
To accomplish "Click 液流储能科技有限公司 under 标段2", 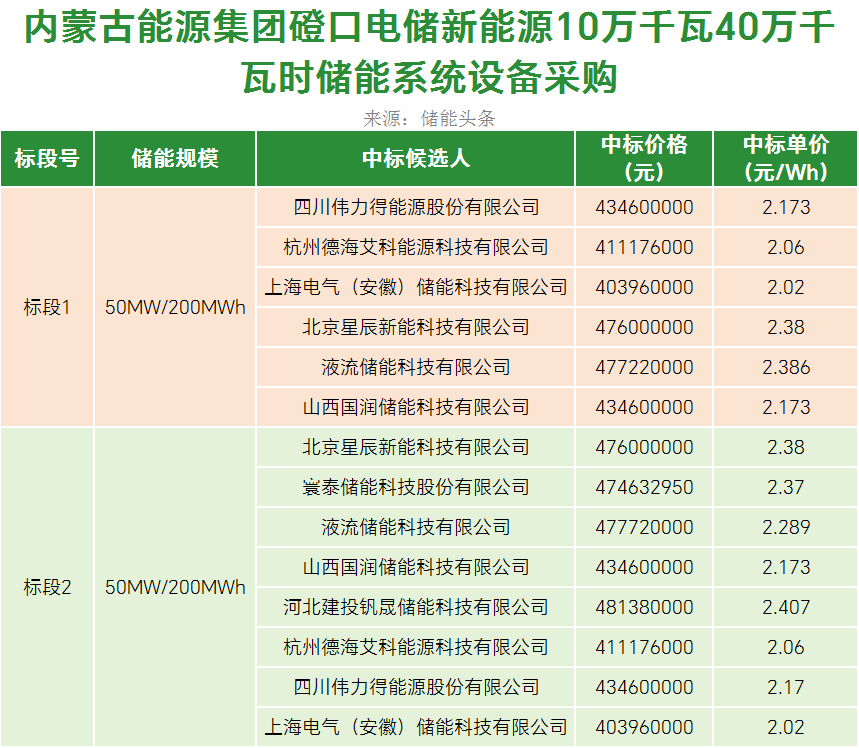I will click(416, 527).
